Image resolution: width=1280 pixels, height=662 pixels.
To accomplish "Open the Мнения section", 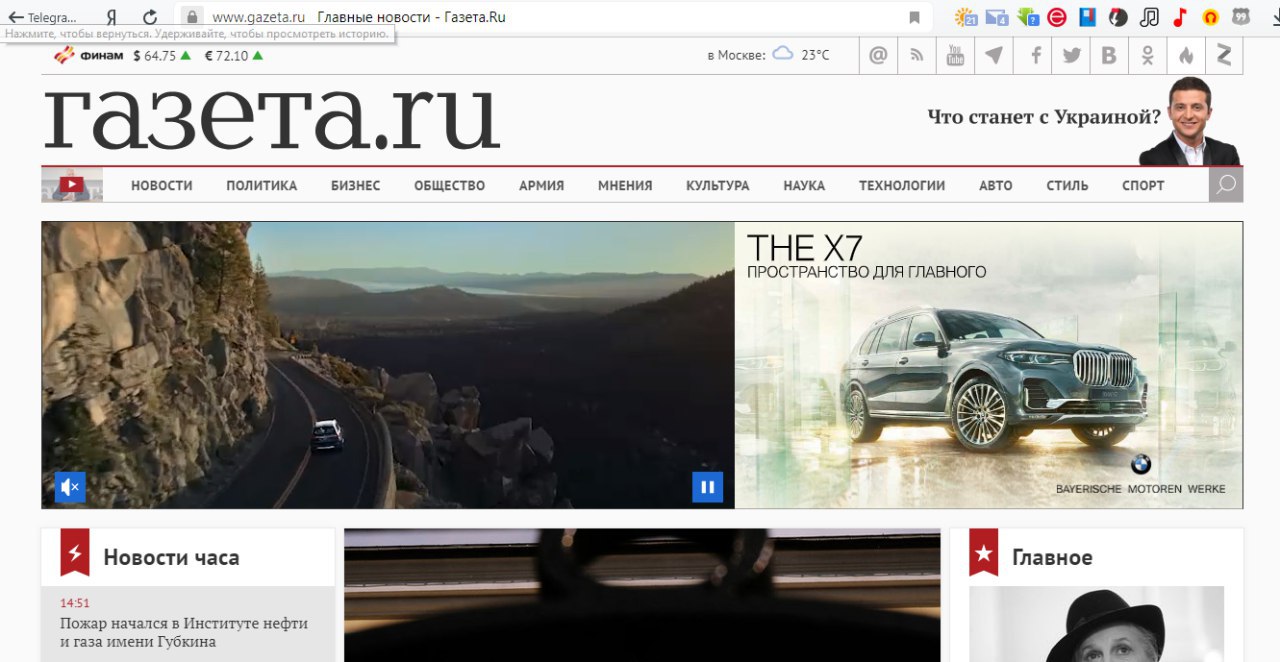I will point(625,185).
